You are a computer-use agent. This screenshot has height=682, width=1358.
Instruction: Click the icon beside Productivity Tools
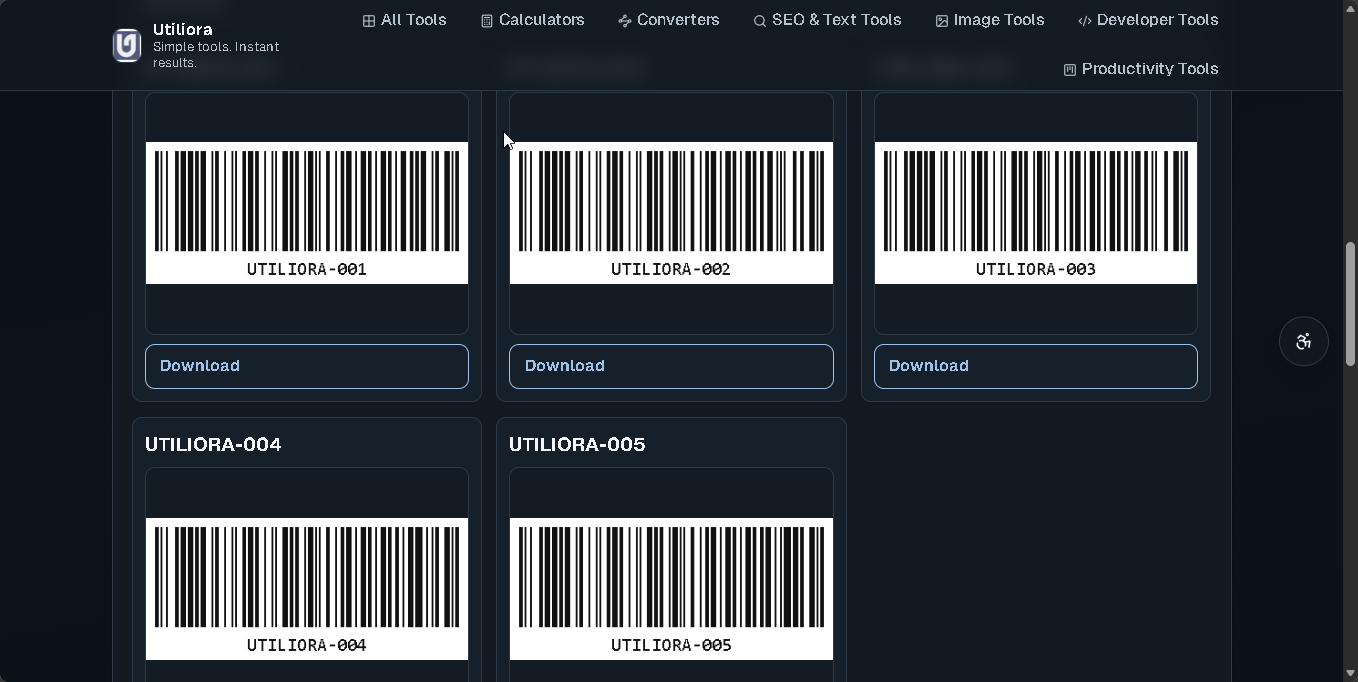(1070, 70)
